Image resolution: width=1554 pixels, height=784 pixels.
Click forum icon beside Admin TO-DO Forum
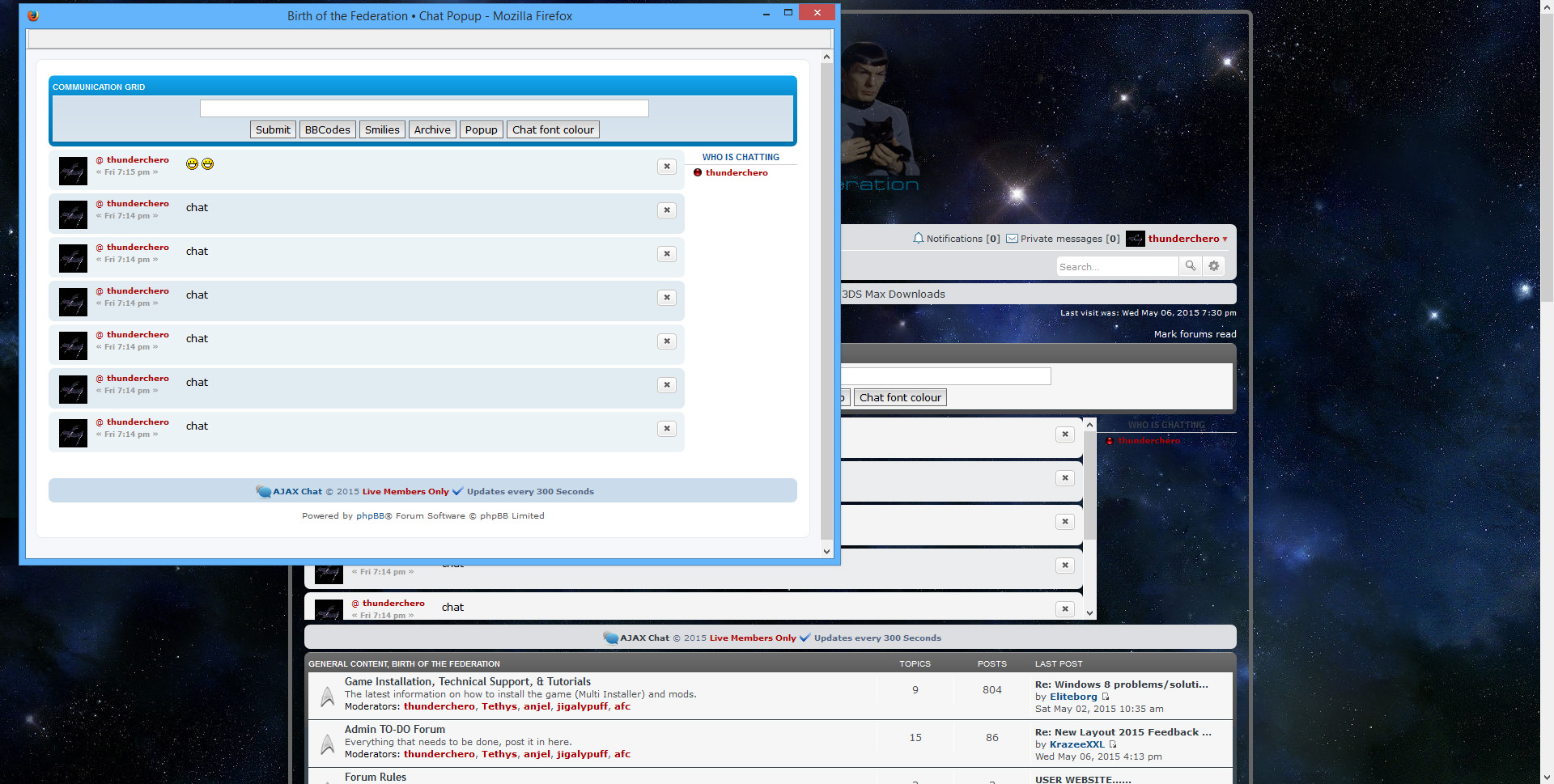327,744
